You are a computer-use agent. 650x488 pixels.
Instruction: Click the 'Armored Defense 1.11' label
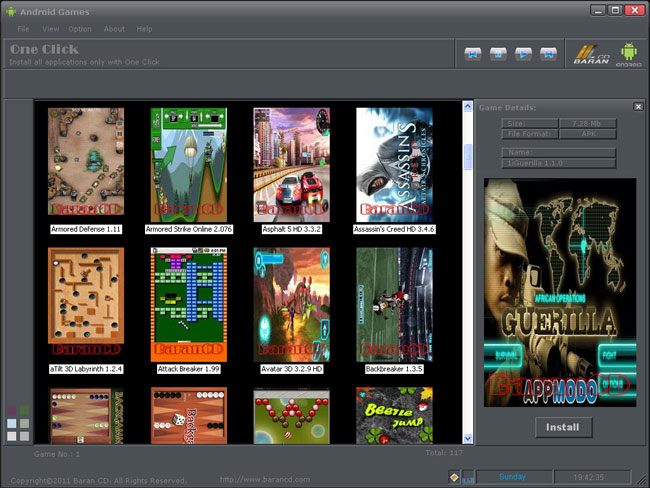pyautogui.click(x=86, y=229)
